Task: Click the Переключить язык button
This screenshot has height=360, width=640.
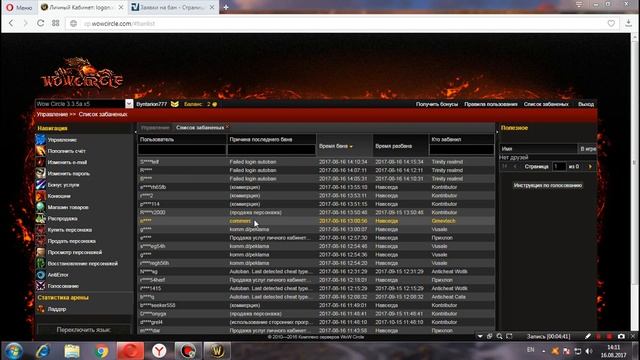Action: [x=84, y=330]
